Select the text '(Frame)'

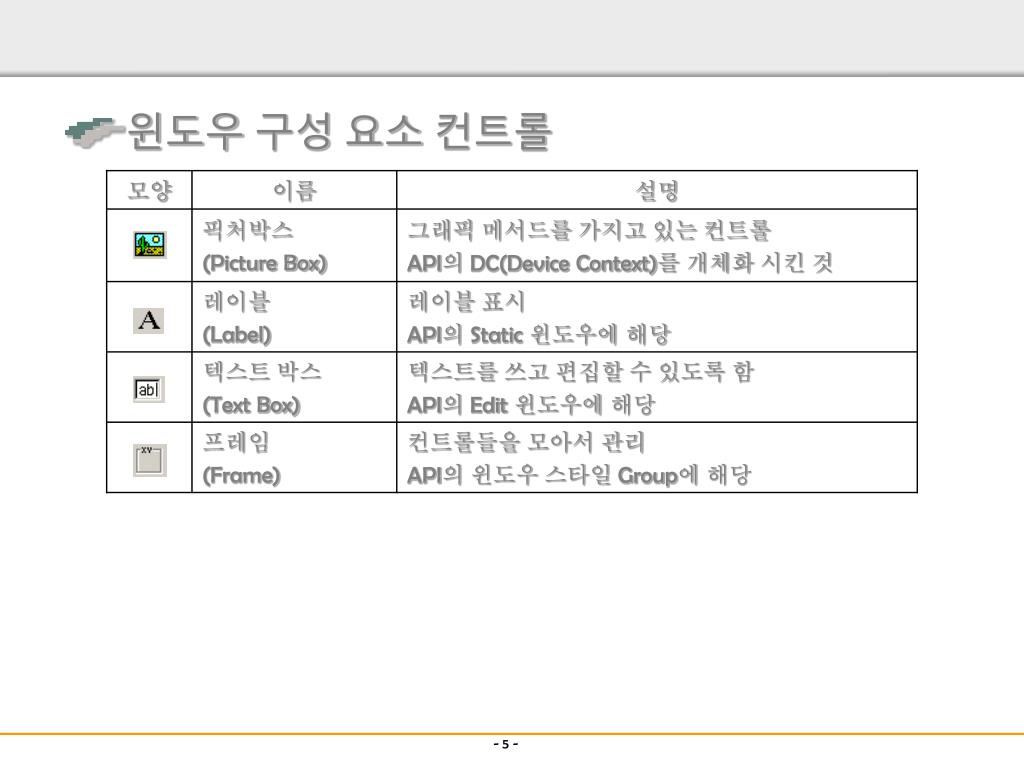(241, 475)
